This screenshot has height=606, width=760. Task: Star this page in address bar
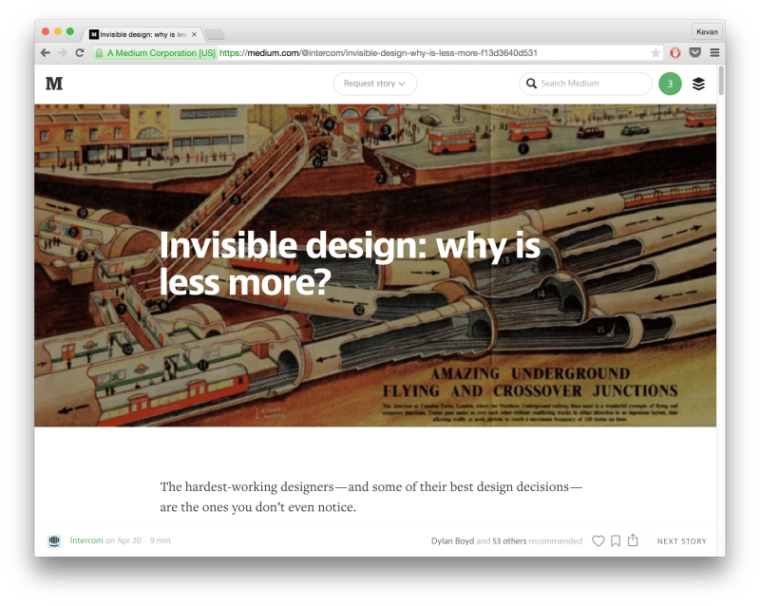point(656,53)
